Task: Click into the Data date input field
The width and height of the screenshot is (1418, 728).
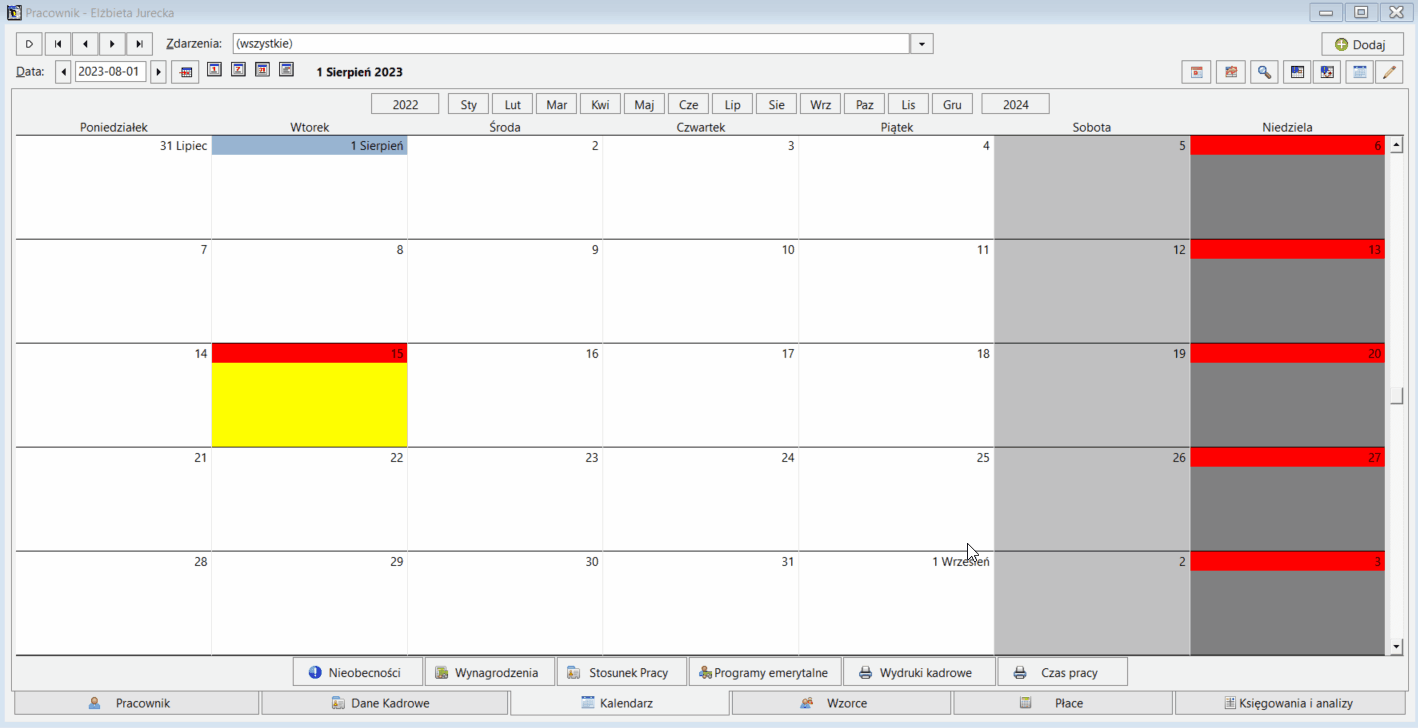Action: click(110, 72)
